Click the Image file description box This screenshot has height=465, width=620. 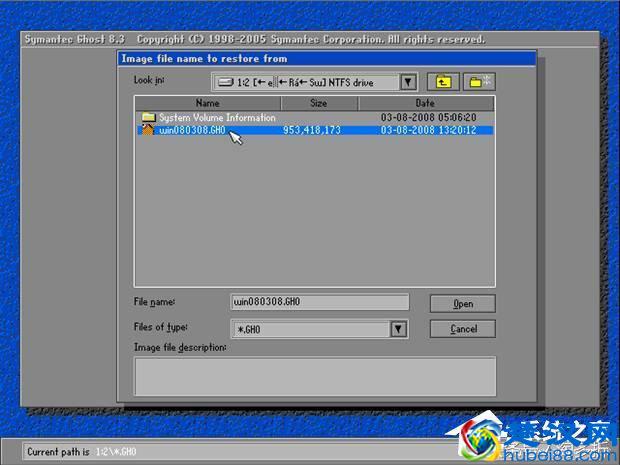(315, 376)
